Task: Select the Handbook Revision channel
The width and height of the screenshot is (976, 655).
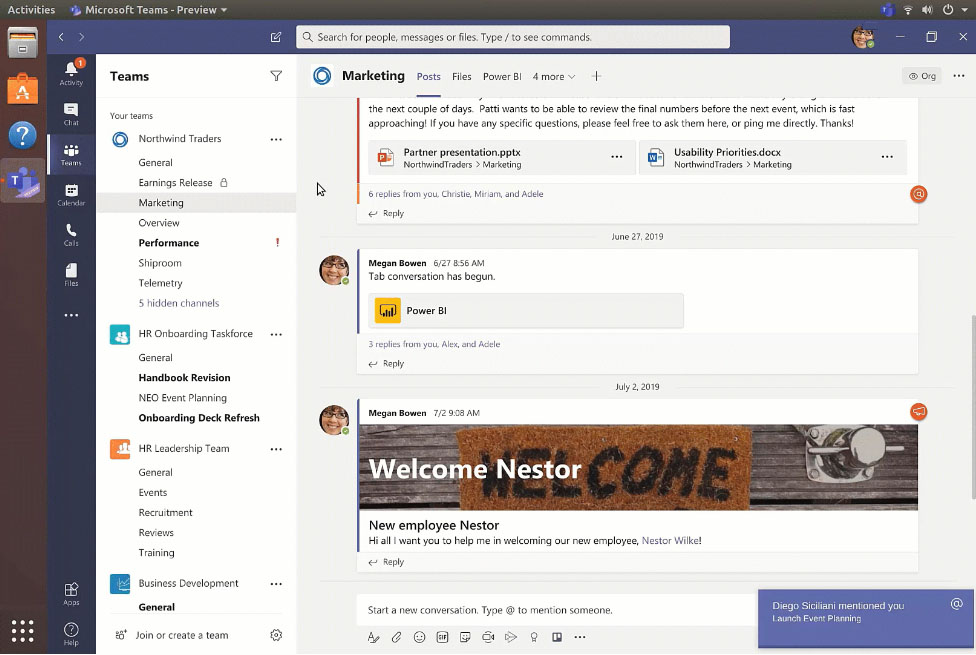Action: 184,377
